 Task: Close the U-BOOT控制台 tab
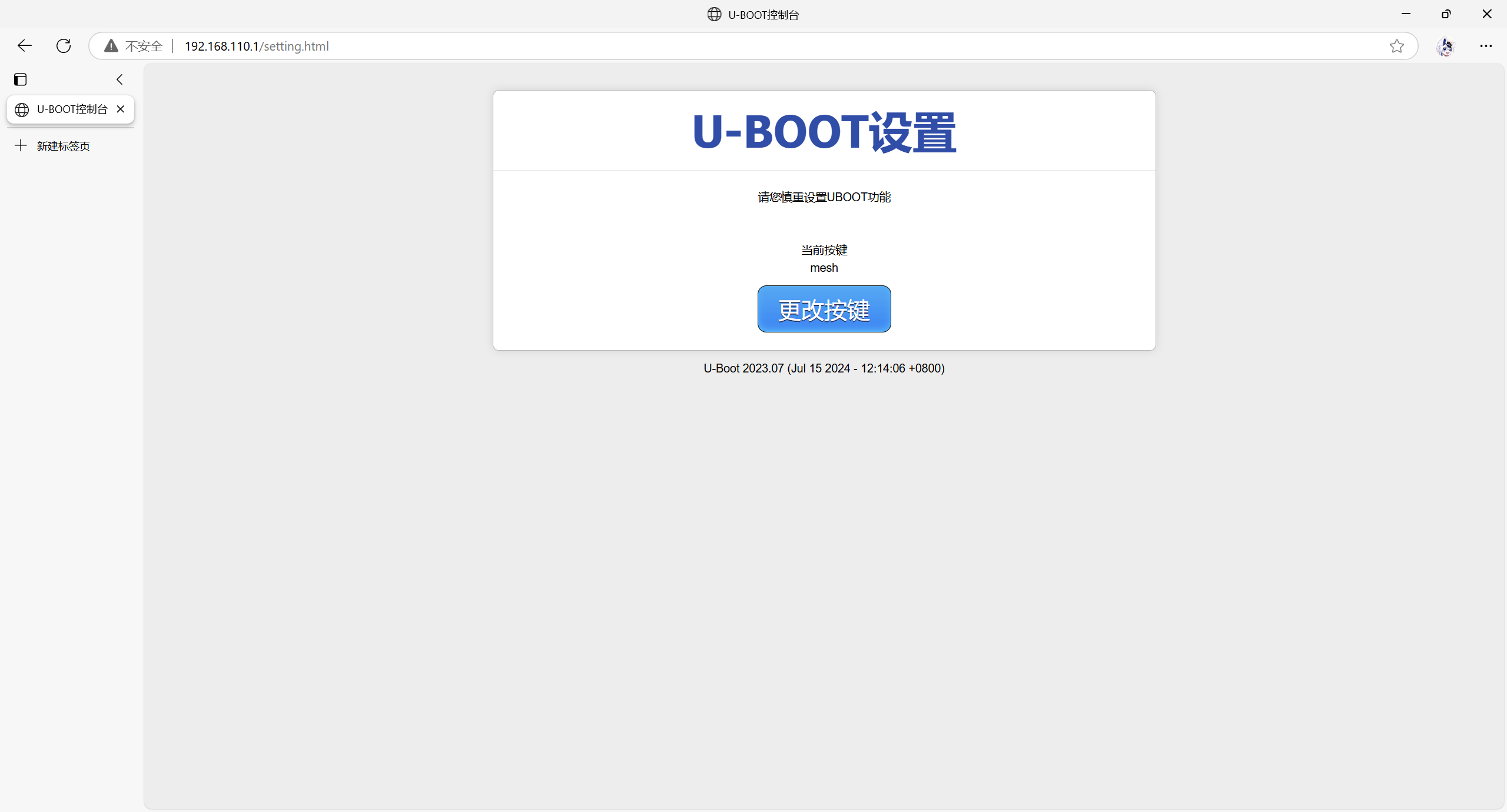[121, 109]
